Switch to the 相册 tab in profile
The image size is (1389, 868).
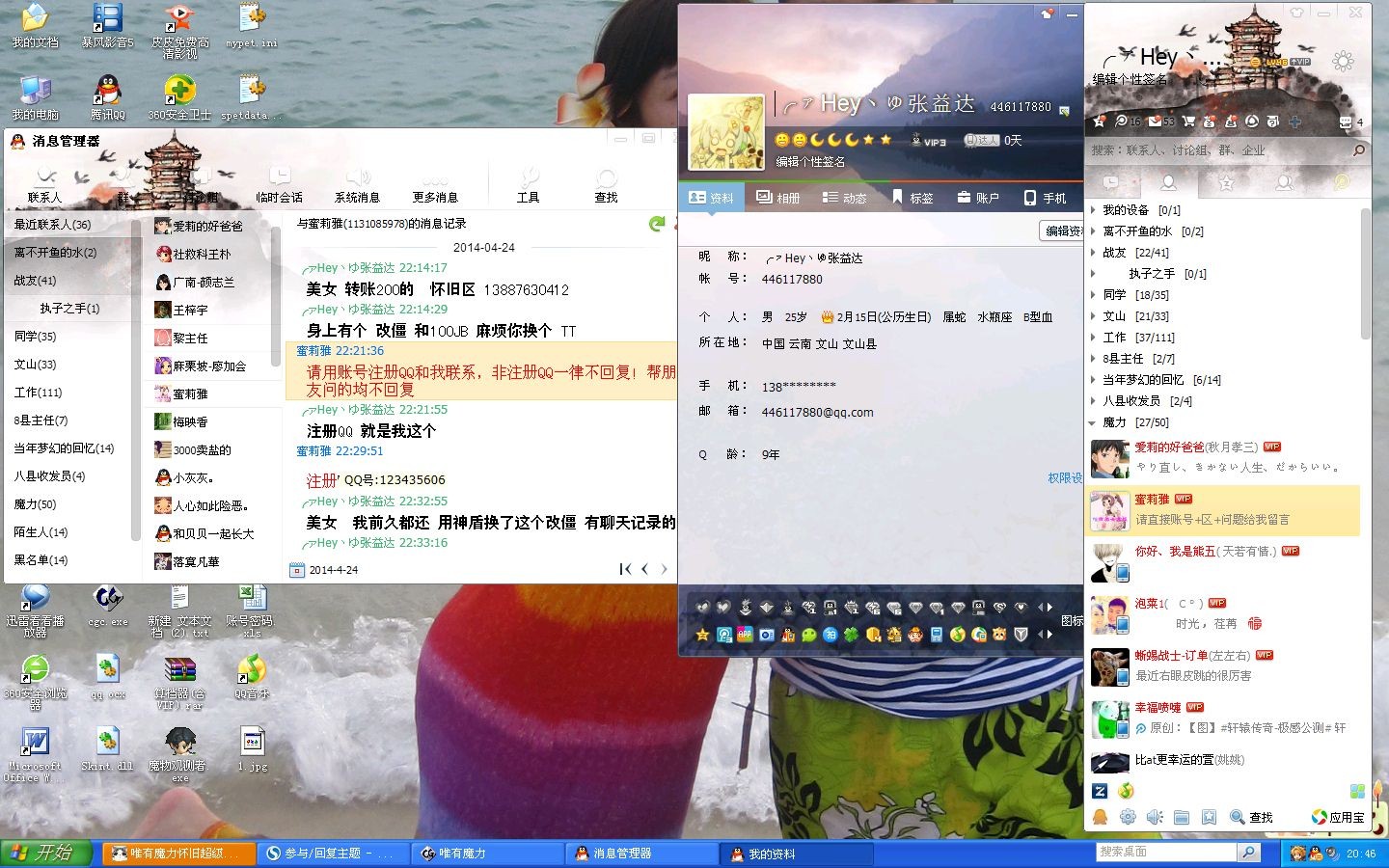tap(778, 198)
